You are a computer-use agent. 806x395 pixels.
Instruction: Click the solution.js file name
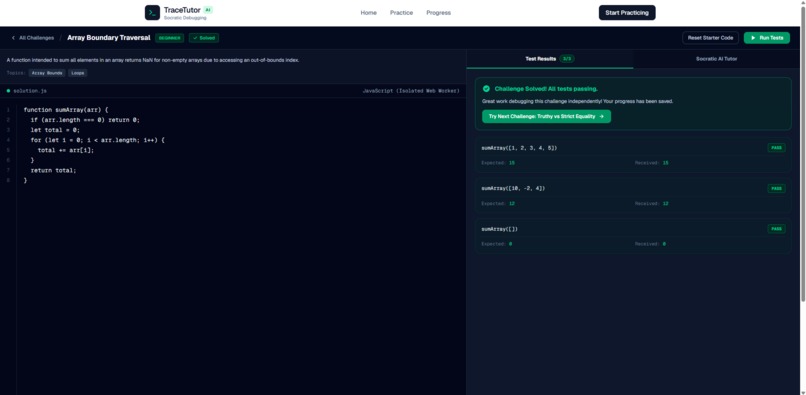point(30,91)
